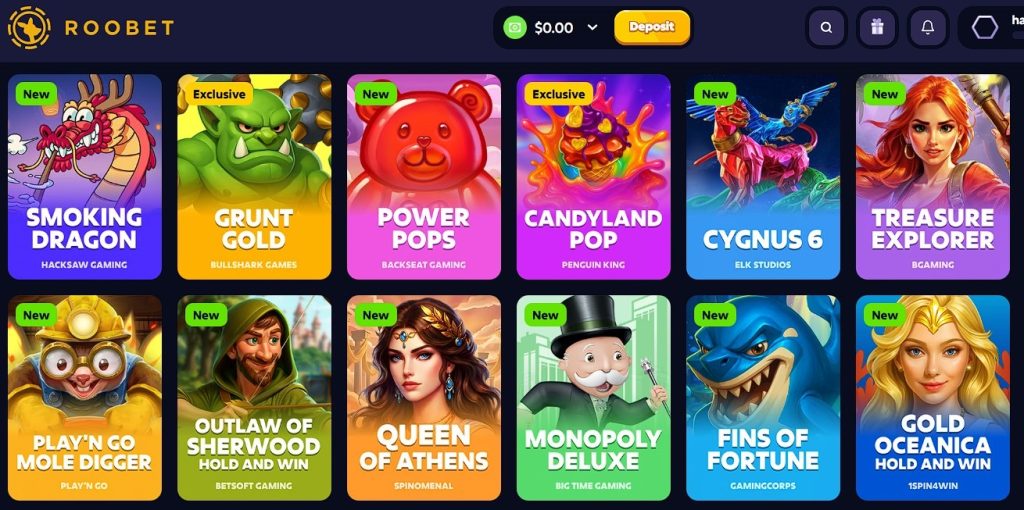The height and width of the screenshot is (510, 1024).
Task: Click the $0.00 balance amount
Action: [x=554, y=27]
